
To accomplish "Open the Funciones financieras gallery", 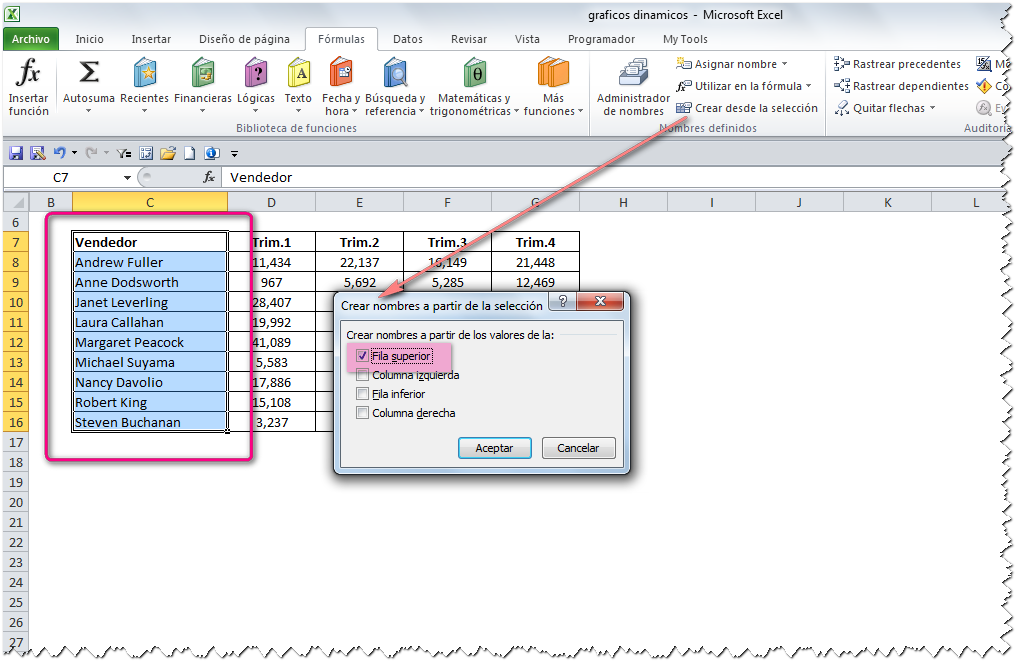I will (203, 85).
